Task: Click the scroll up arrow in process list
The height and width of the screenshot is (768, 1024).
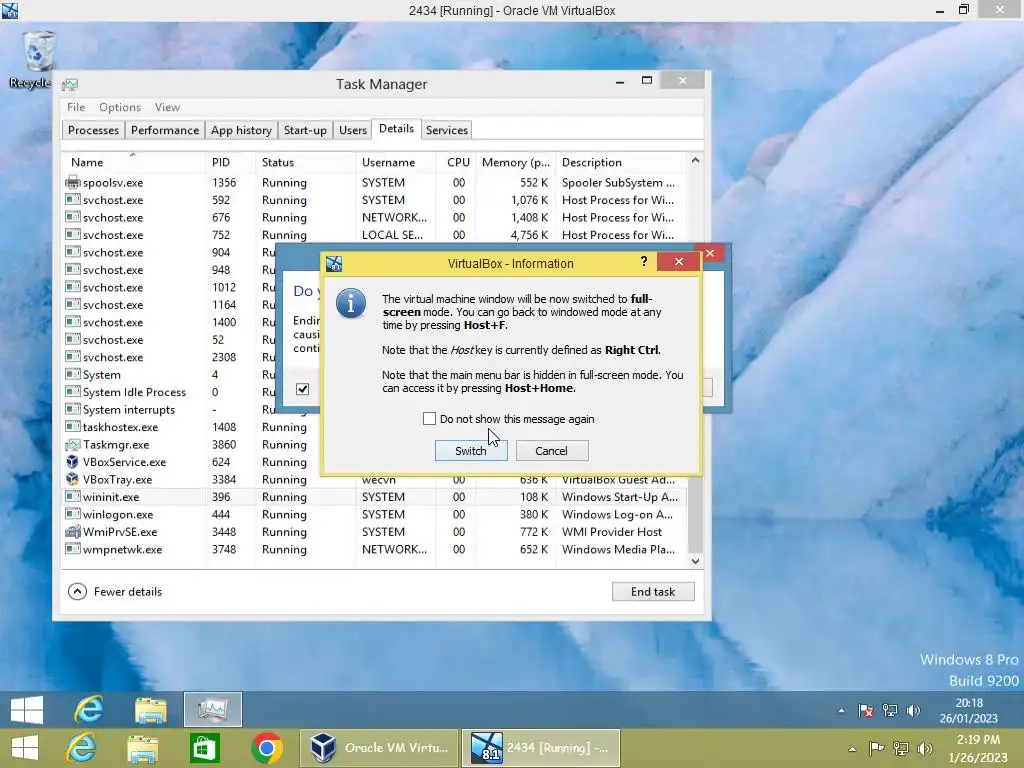Action: click(696, 161)
